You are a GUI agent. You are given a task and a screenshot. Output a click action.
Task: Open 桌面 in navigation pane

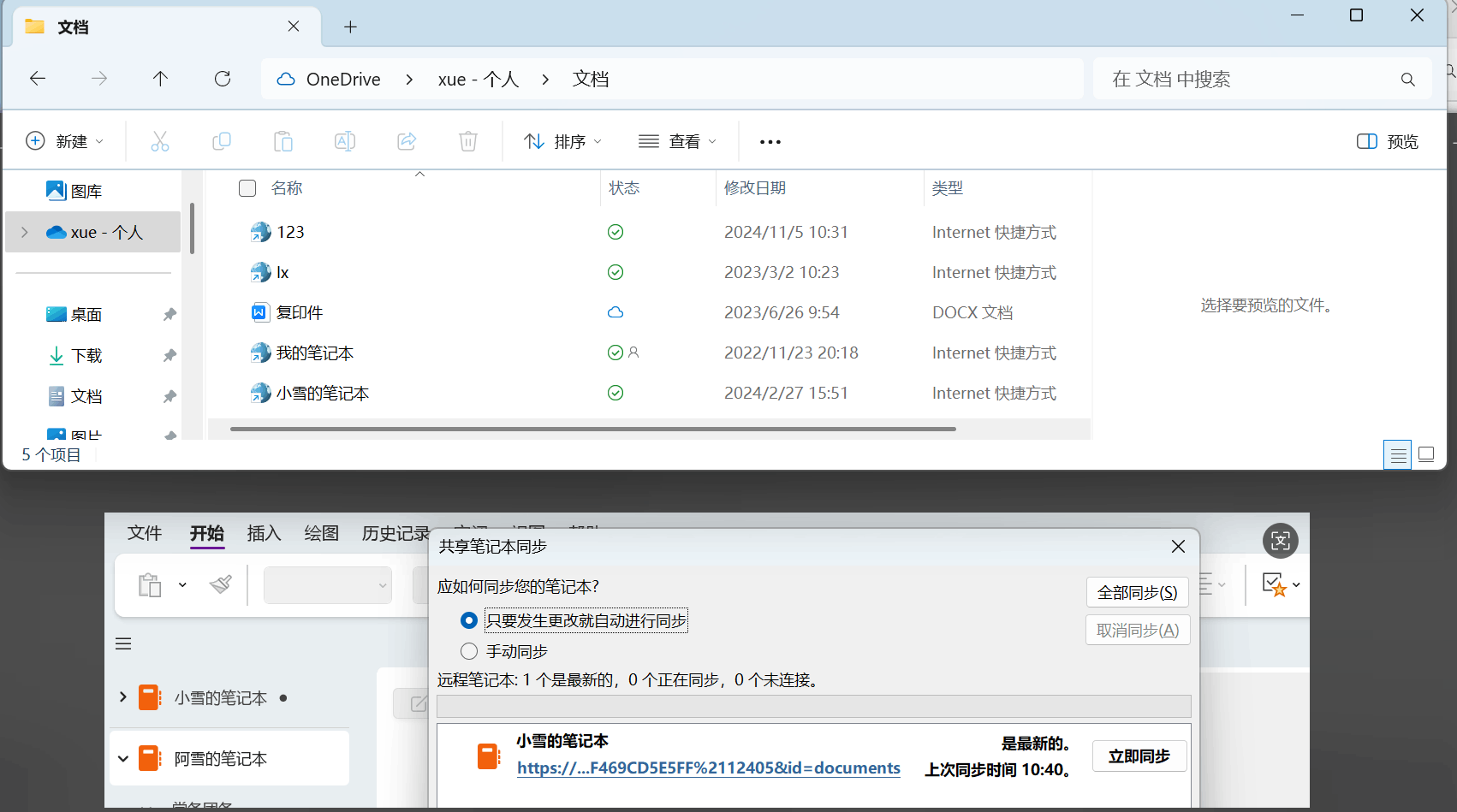click(86, 314)
